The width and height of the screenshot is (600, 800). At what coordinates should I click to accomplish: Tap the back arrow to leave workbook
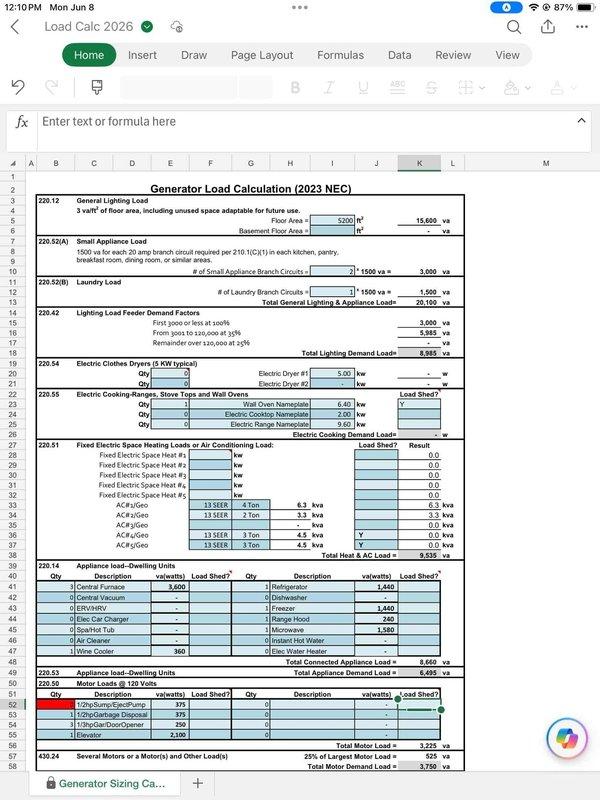click(x=15, y=27)
